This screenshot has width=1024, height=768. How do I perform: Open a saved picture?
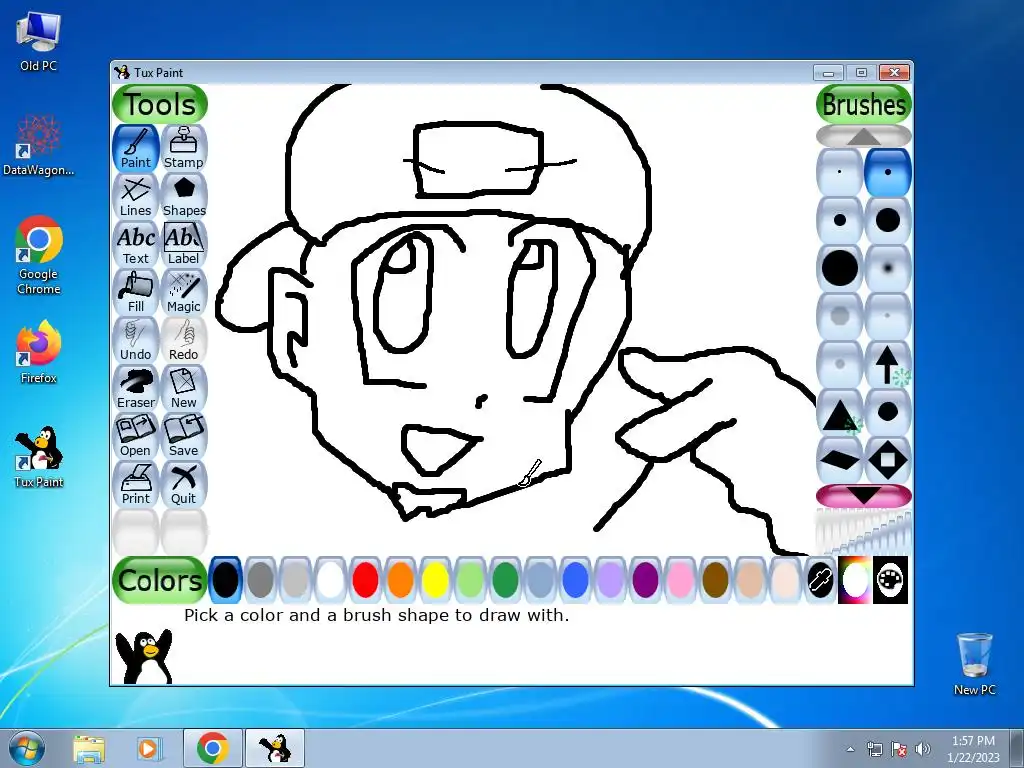pyautogui.click(x=136, y=436)
